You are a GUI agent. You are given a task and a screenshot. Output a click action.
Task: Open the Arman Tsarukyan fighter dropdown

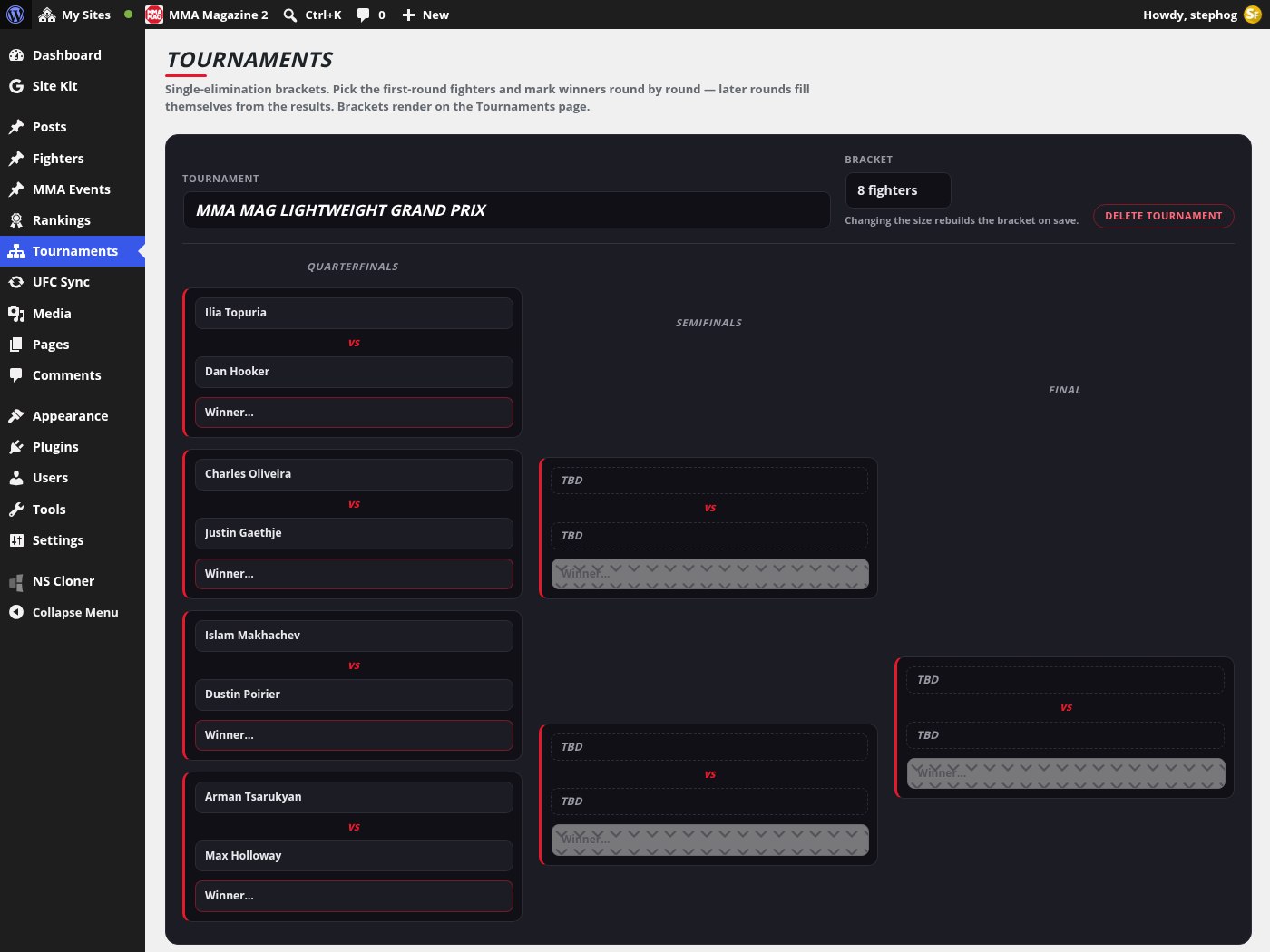(354, 797)
